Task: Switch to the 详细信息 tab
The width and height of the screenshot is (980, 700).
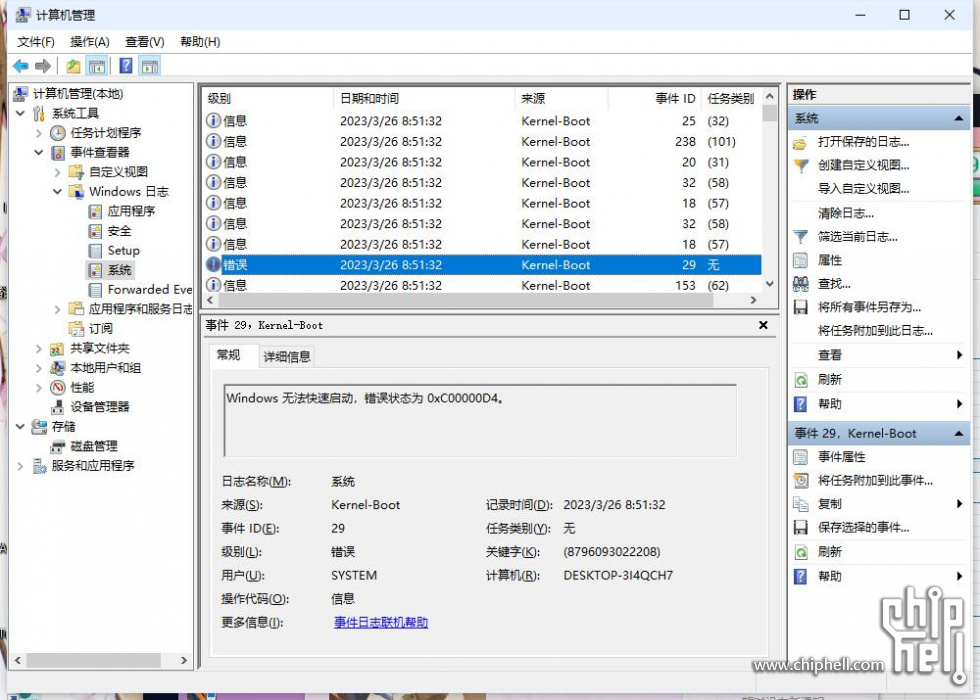Action: coord(287,356)
